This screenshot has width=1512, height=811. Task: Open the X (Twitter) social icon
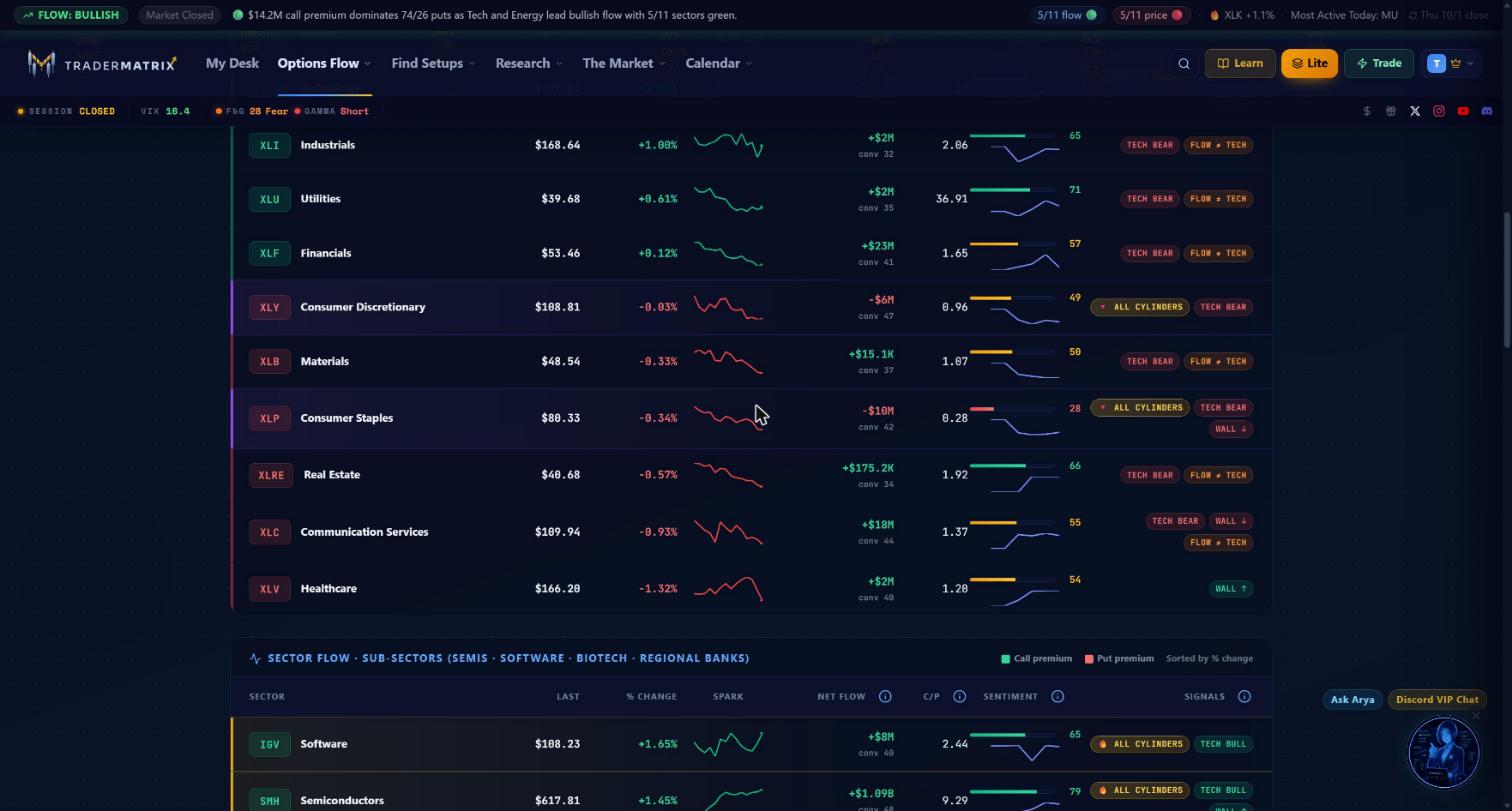(1415, 111)
